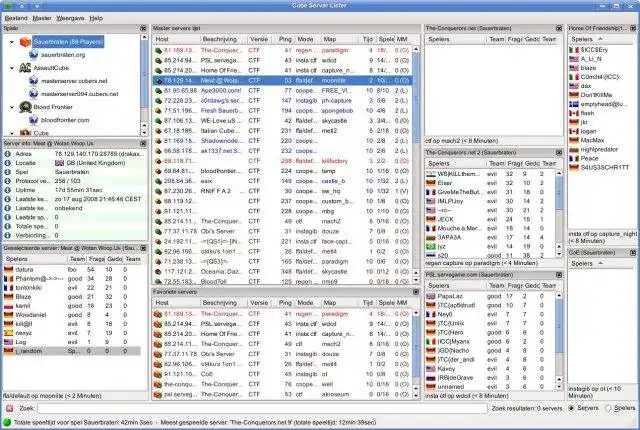
Task: Click the Sauerbraten game icon
Action: pos(25,42)
